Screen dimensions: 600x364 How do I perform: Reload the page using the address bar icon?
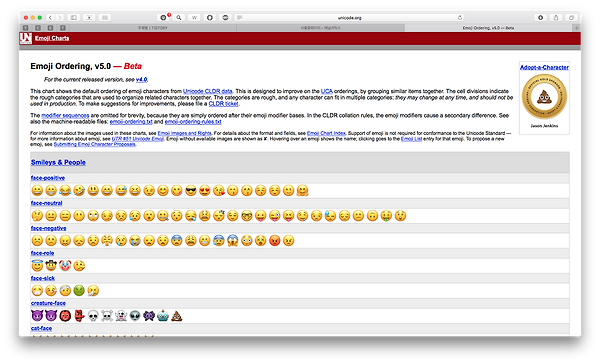coord(460,18)
